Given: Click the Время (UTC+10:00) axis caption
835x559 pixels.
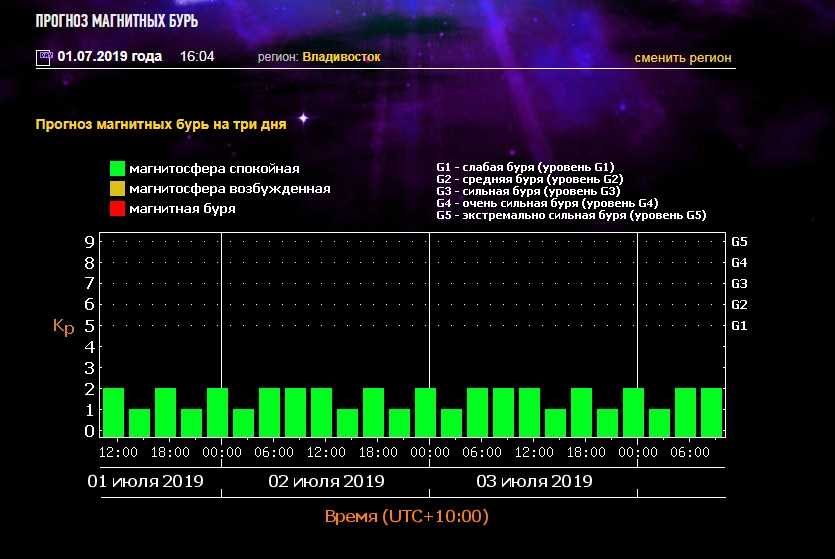Looking at the screenshot, I should coord(406,516).
